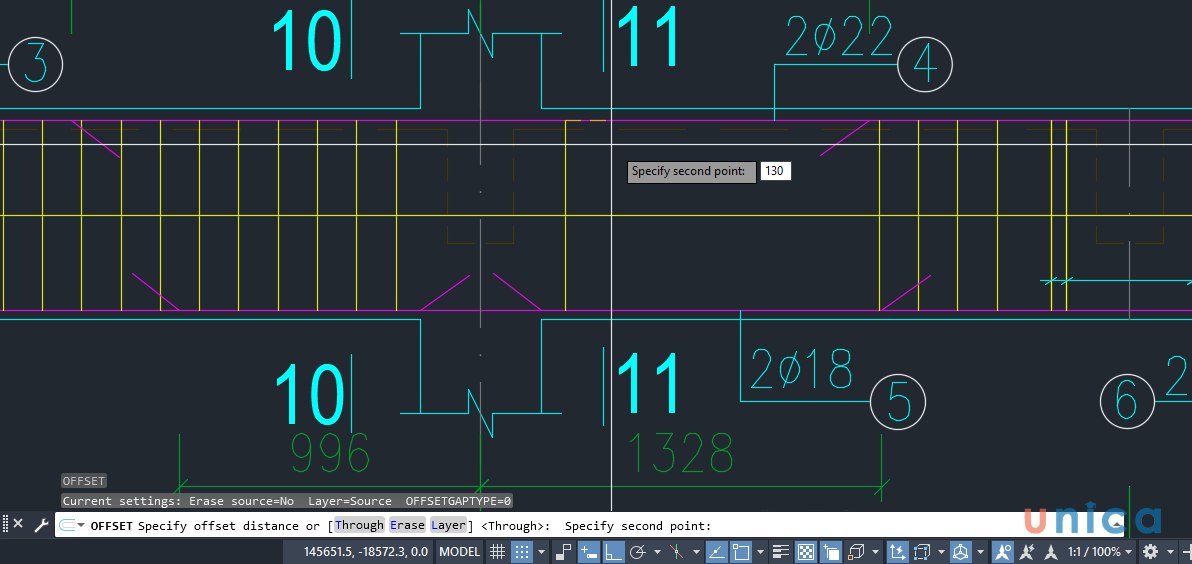Click the 2D Object Snap icon
1192x564 pixels.
click(741, 551)
